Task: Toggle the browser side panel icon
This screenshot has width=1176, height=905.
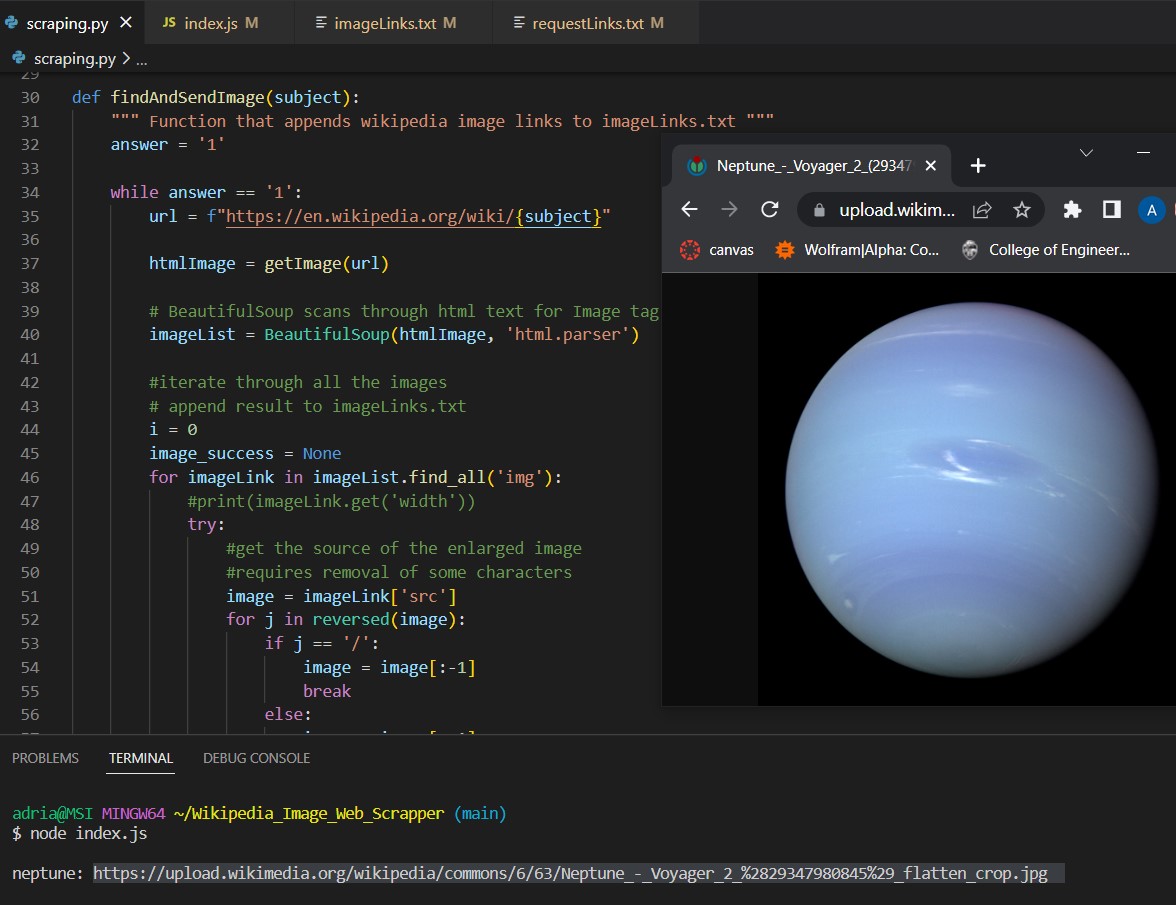Action: 1111,210
